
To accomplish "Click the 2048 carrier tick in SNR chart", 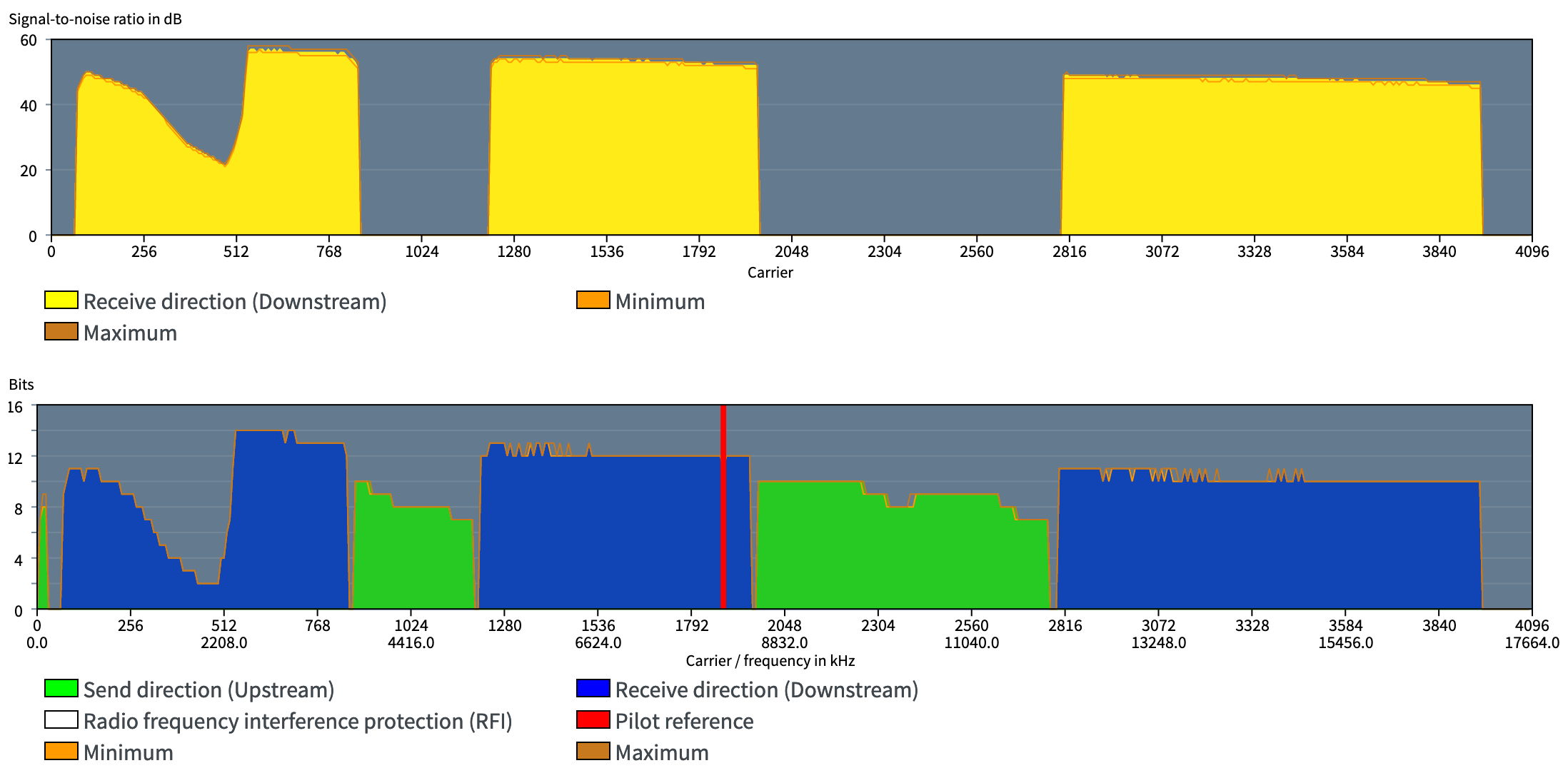I will point(792,252).
